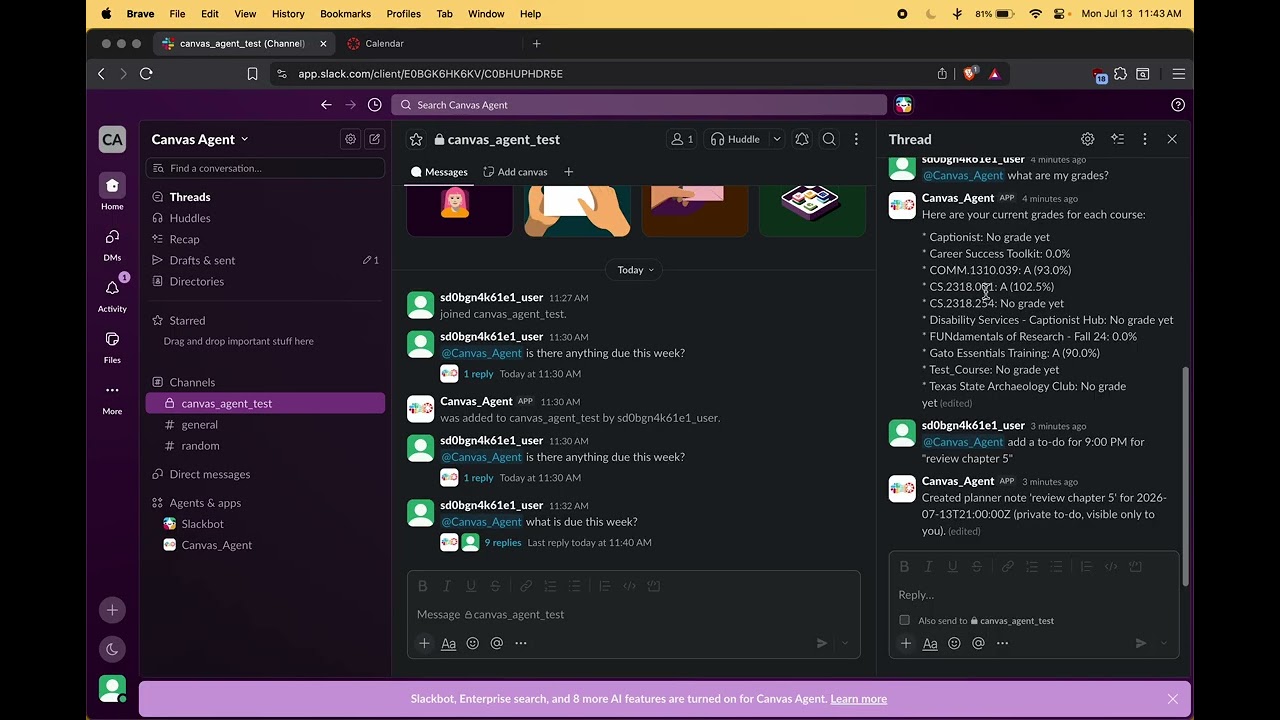Compose a new message with the pencil icon
The height and width of the screenshot is (720, 1280).
tap(374, 139)
